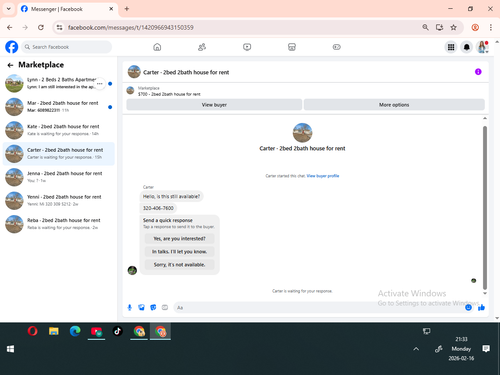Open the Marketplace storefront icon
Screen dimensions: 500x375
(x=292, y=47)
